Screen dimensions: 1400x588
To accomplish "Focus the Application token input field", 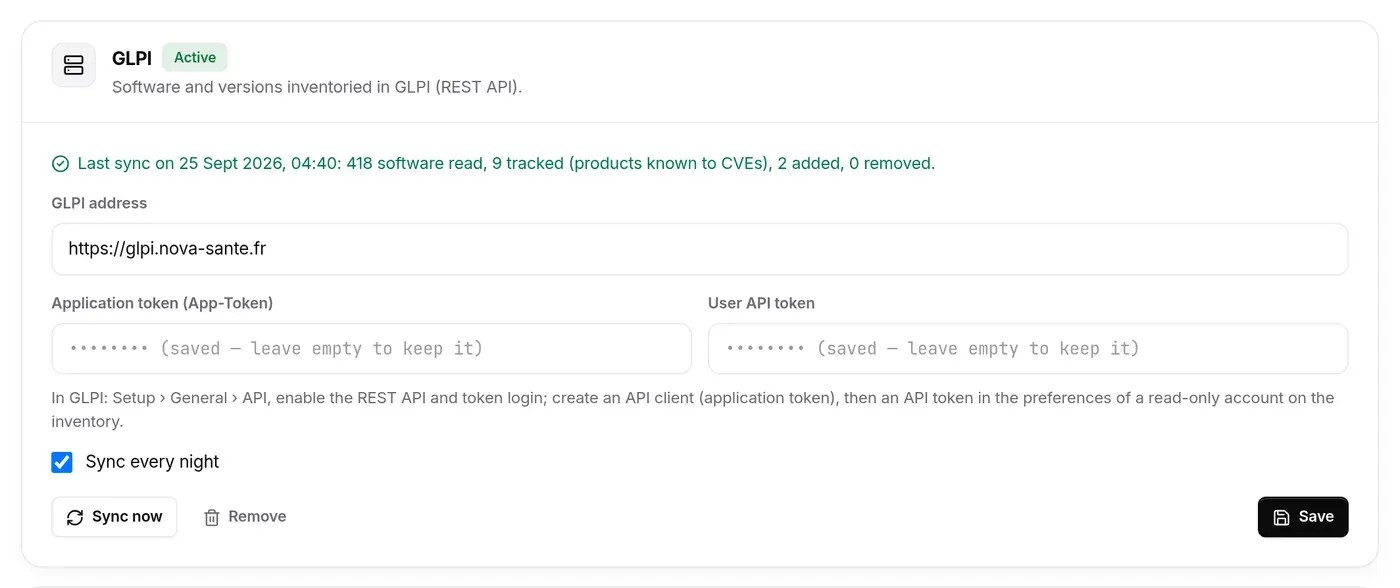I will pyautogui.click(x=372, y=349).
